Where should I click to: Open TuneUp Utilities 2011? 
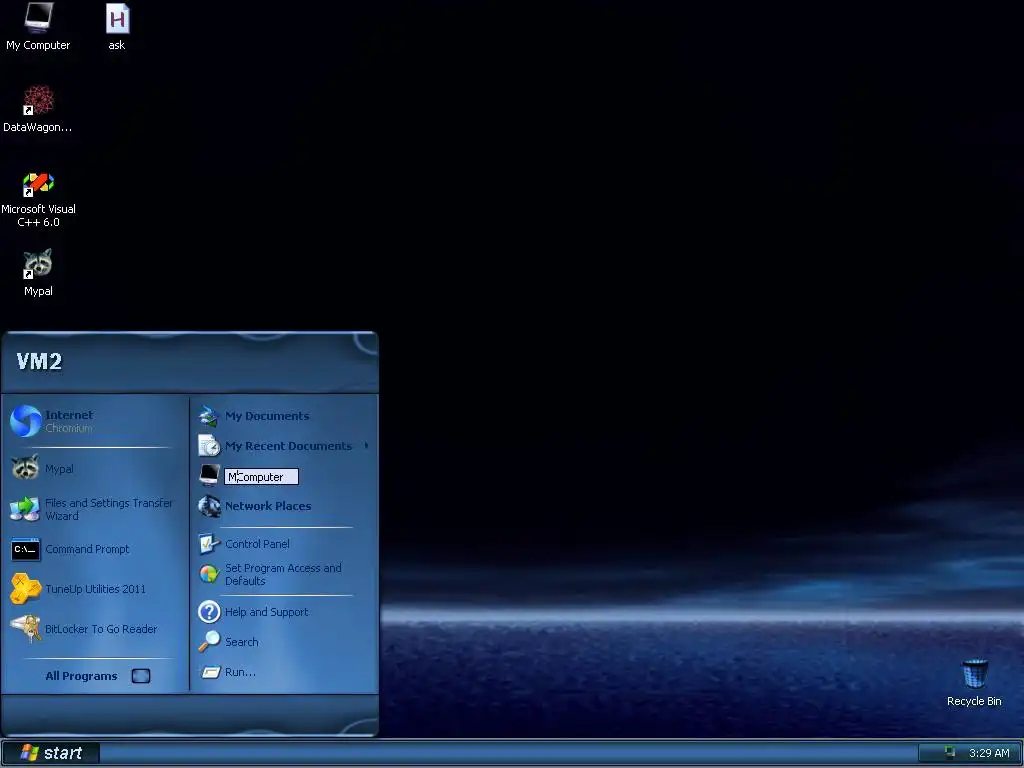pos(95,589)
